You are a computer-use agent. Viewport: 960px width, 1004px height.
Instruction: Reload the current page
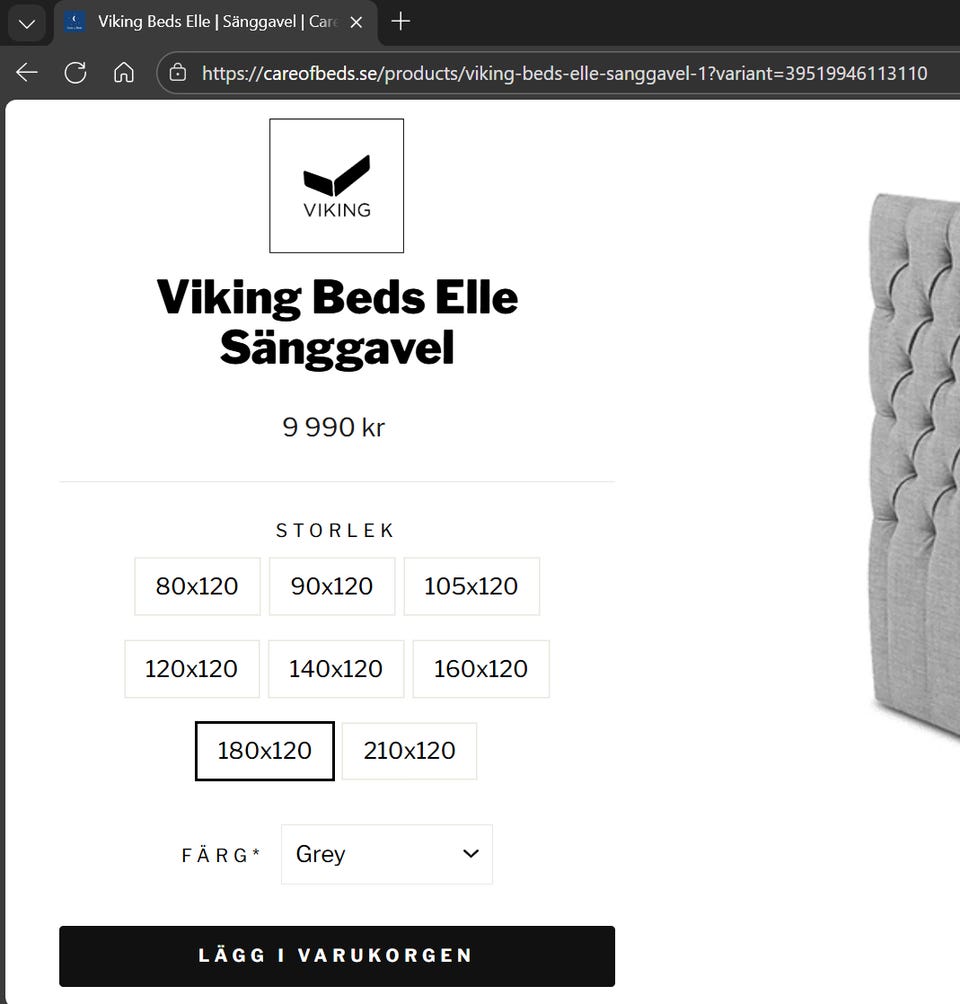(75, 73)
